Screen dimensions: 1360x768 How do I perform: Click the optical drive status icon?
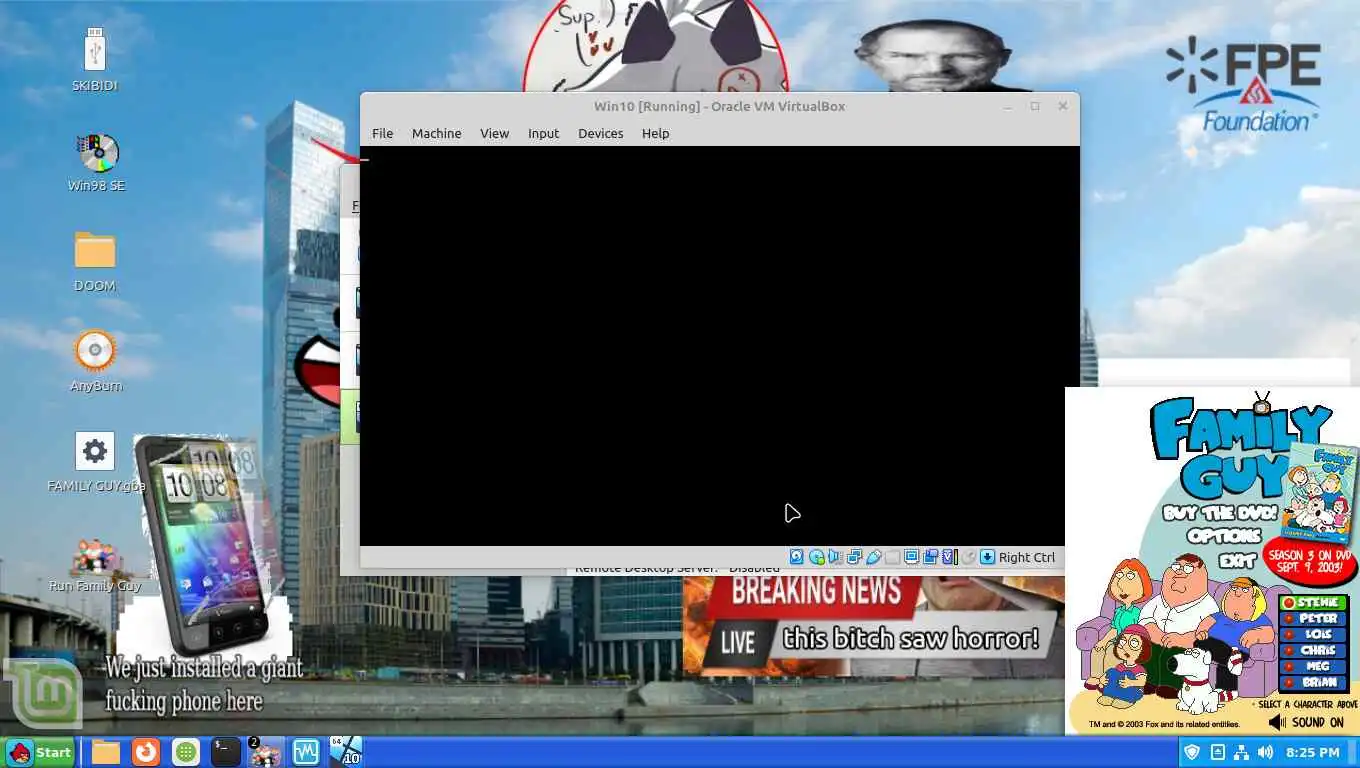pos(817,557)
